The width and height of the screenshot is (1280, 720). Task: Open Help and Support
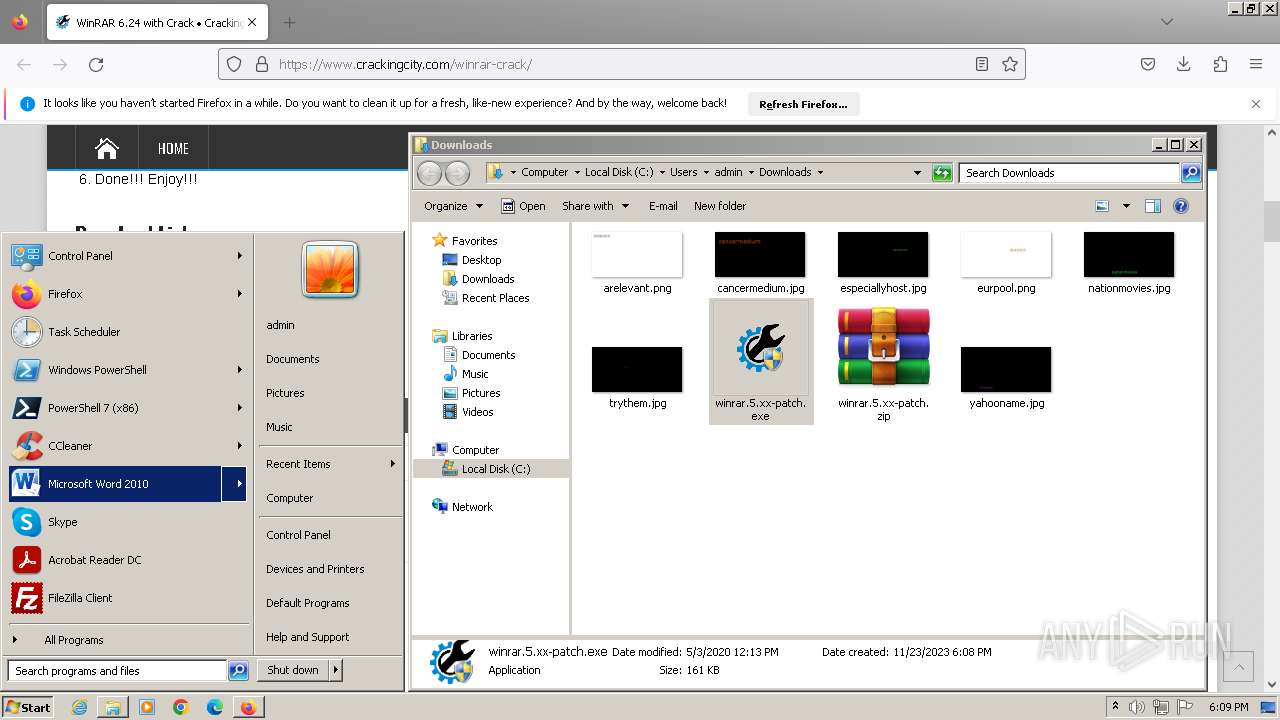click(330, 637)
